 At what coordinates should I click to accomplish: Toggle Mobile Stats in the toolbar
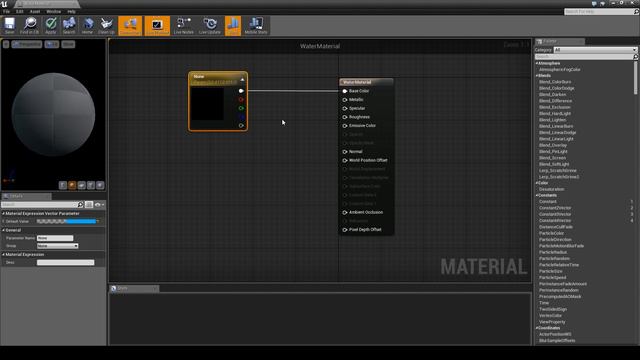click(256, 26)
